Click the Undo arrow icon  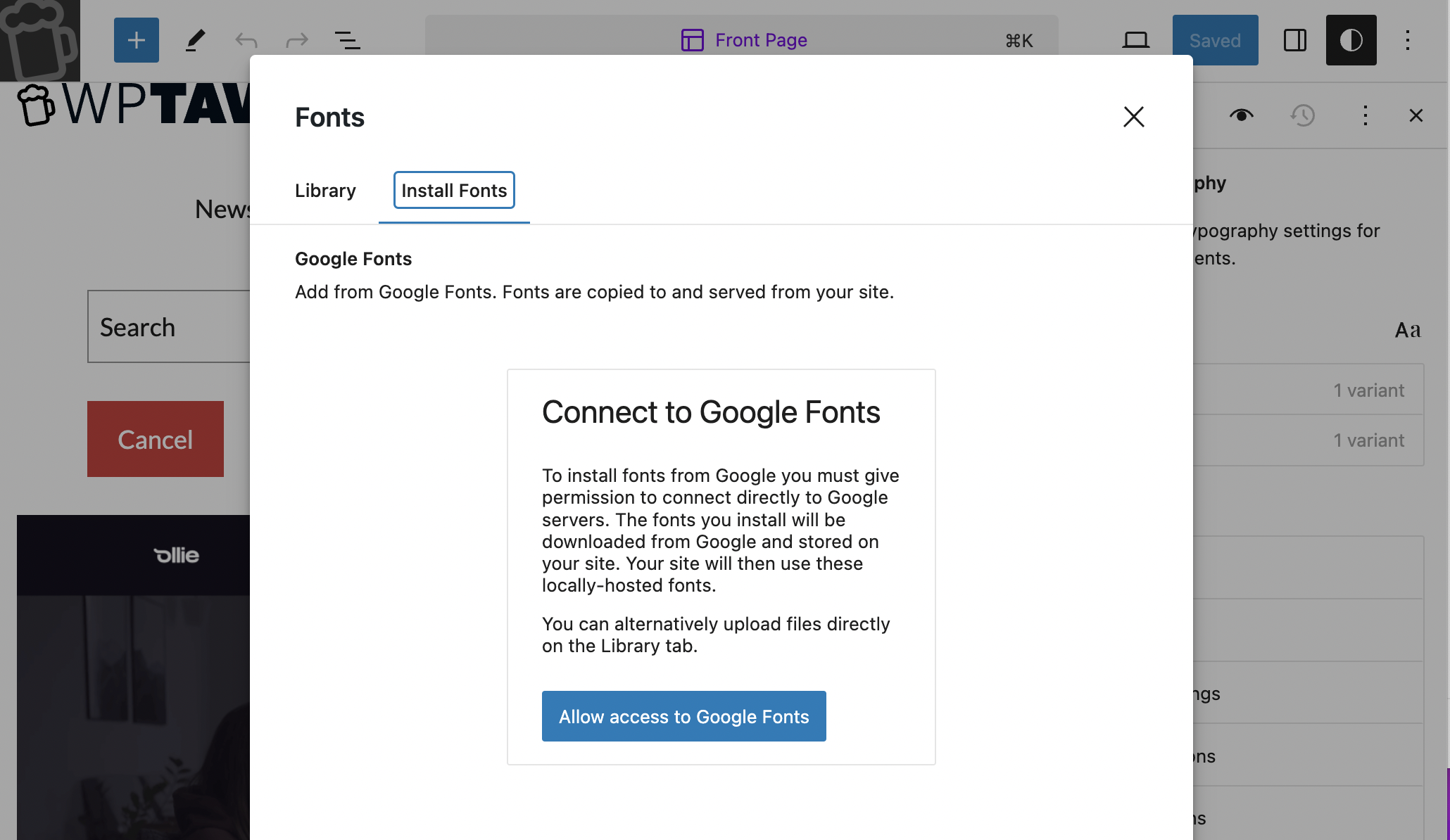pos(246,40)
